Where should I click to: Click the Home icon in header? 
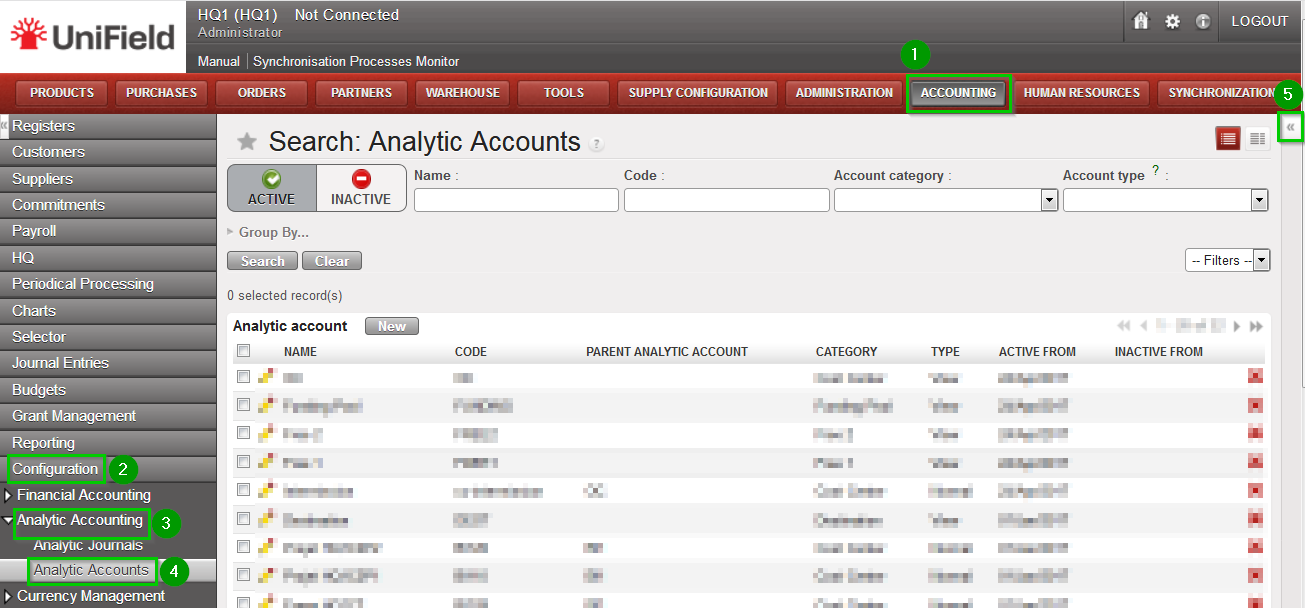click(1141, 21)
